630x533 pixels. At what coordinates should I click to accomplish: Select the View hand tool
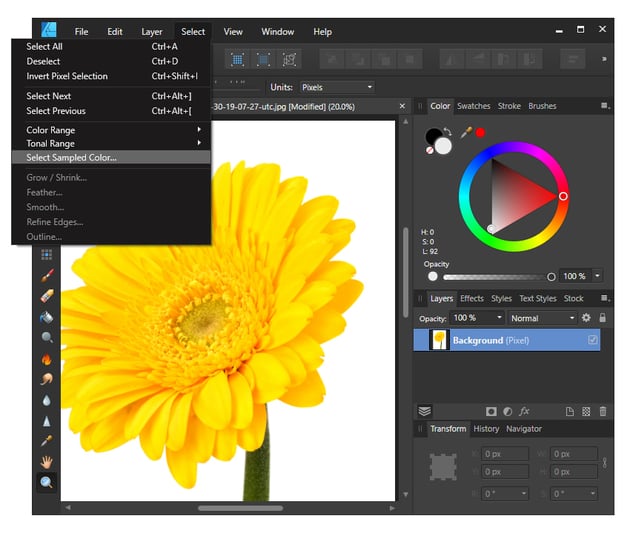pos(47,462)
